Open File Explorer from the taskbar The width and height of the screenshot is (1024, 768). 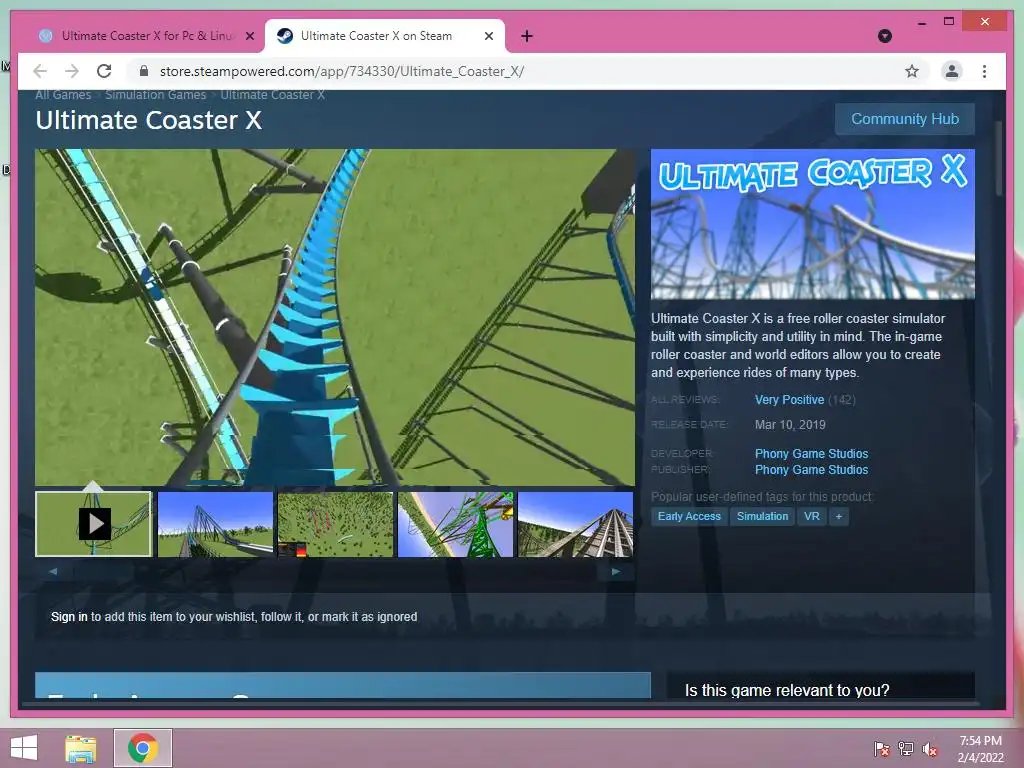[x=80, y=748]
